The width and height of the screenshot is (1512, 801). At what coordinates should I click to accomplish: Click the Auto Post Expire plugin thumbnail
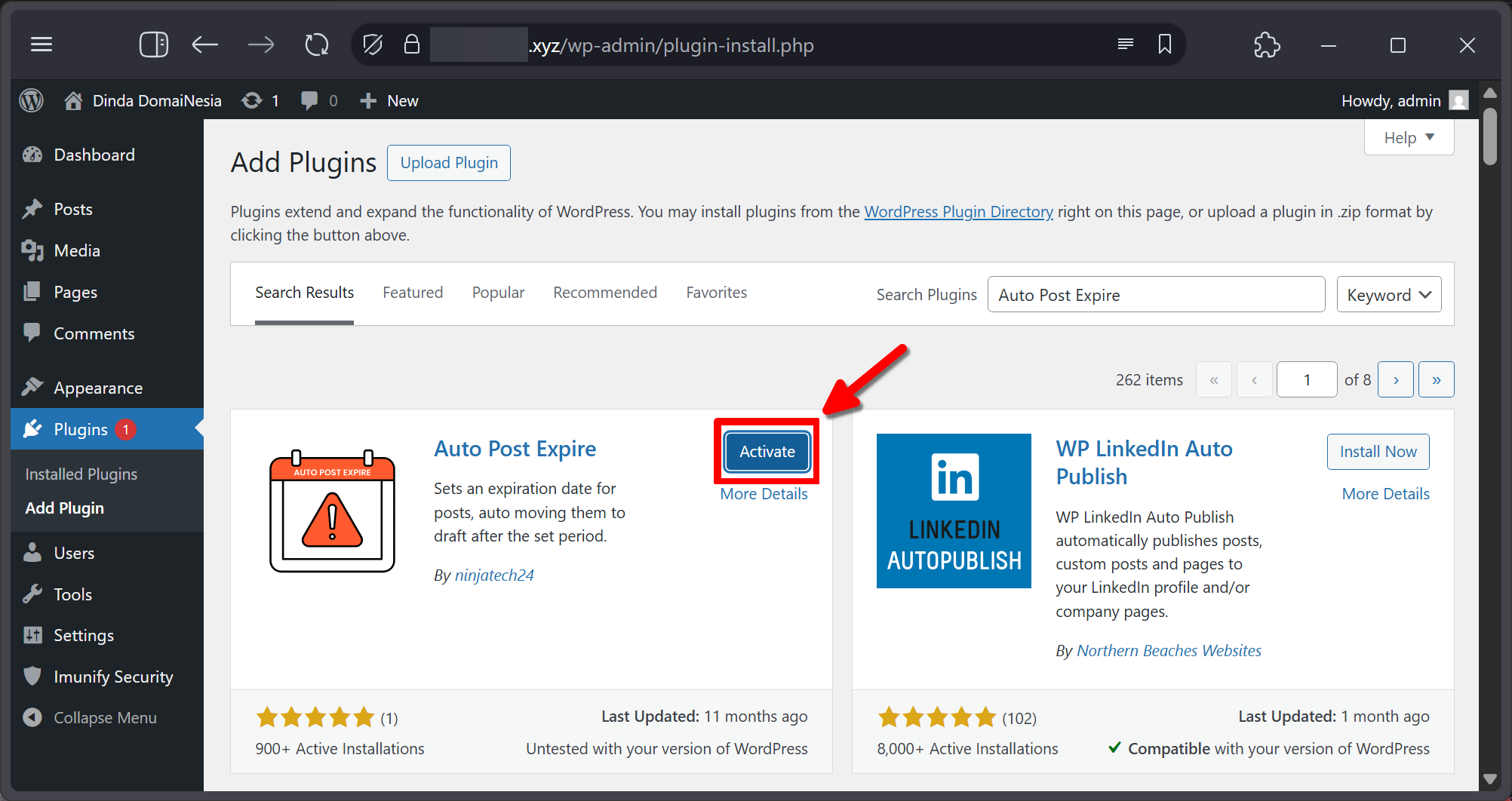click(x=333, y=511)
